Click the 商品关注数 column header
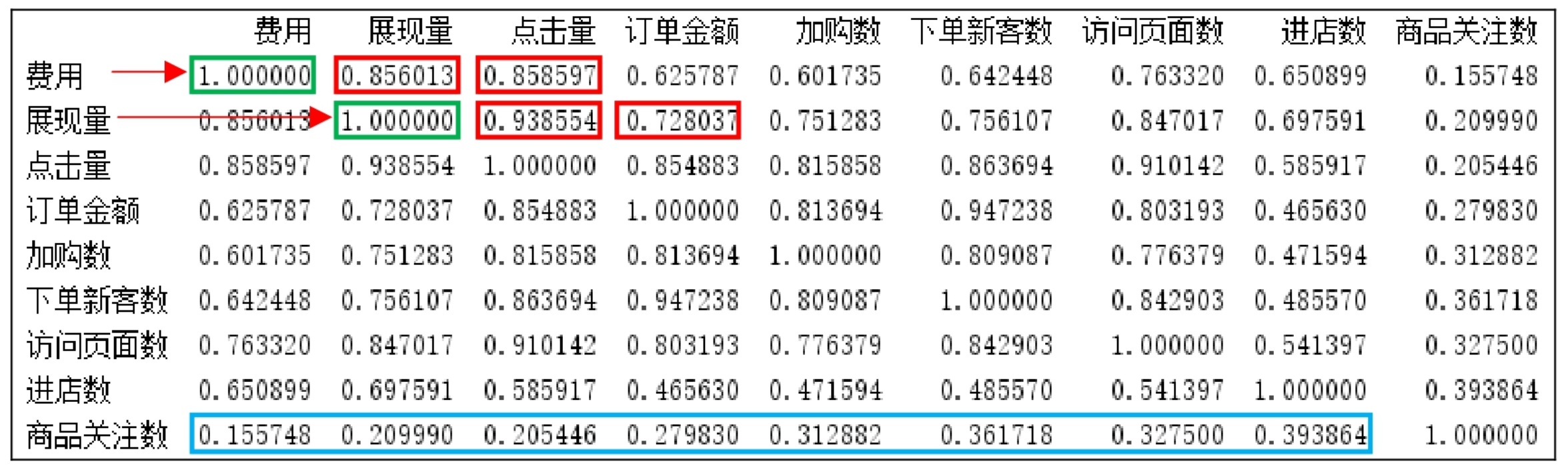This screenshot has width=1568, height=468. click(1466, 31)
